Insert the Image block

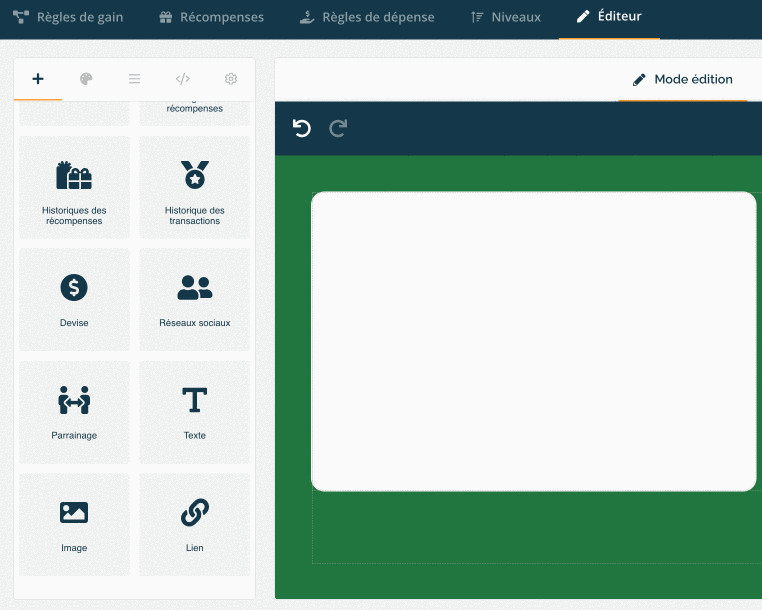coord(74,524)
